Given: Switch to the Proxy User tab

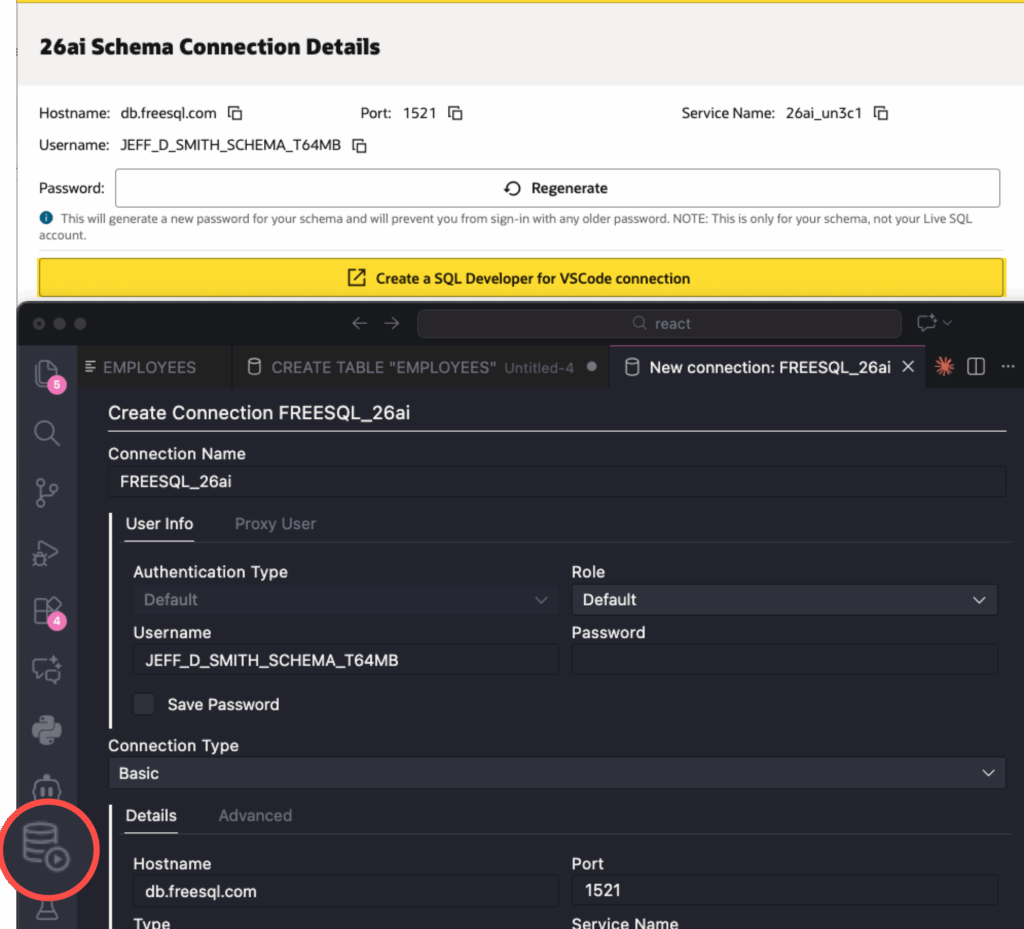Looking at the screenshot, I should [x=275, y=524].
